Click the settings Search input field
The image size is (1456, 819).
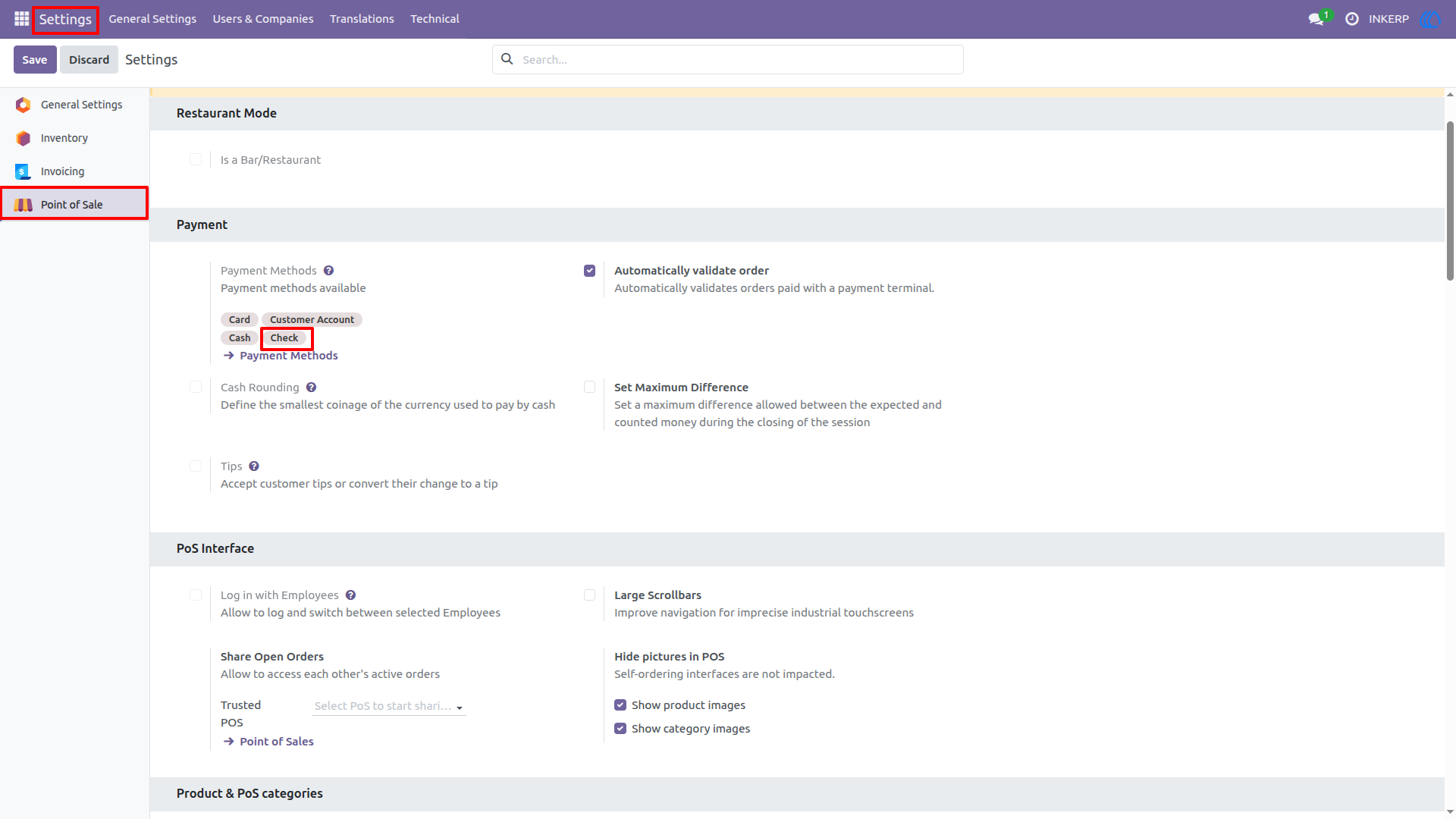(x=728, y=60)
